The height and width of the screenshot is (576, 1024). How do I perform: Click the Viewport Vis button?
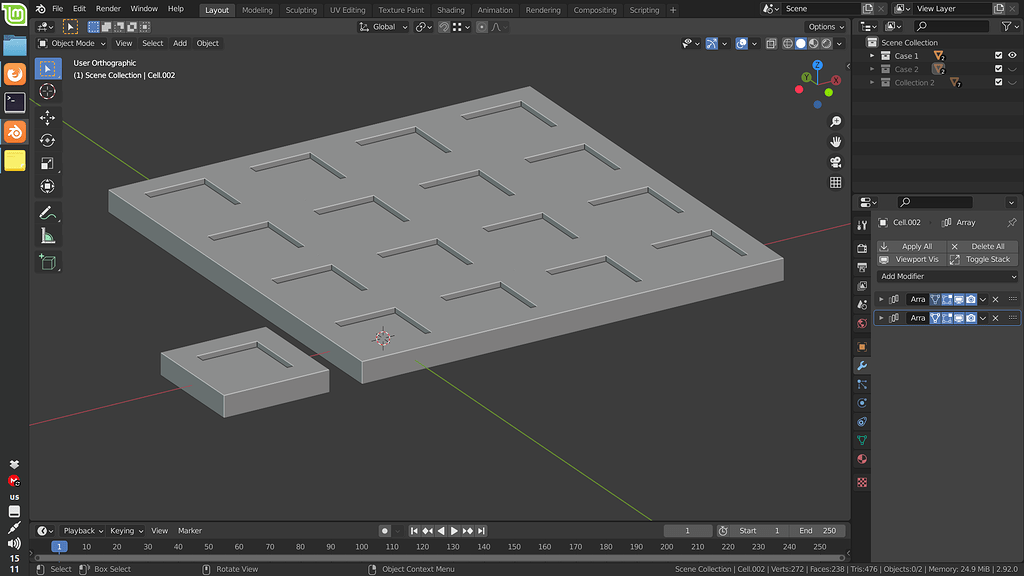coord(911,259)
